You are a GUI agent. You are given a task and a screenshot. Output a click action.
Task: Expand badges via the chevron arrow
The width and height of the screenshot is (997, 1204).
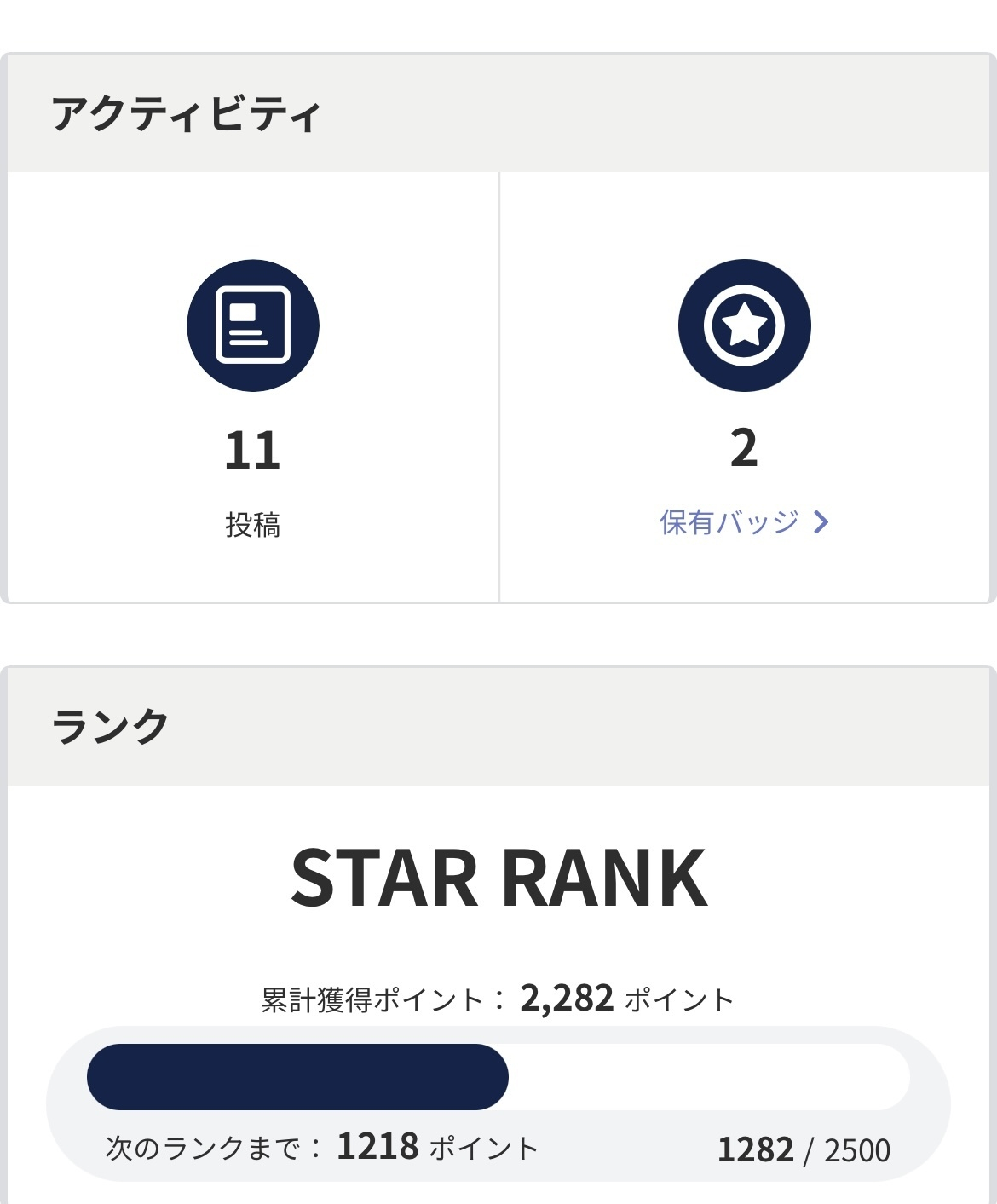(x=821, y=521)
